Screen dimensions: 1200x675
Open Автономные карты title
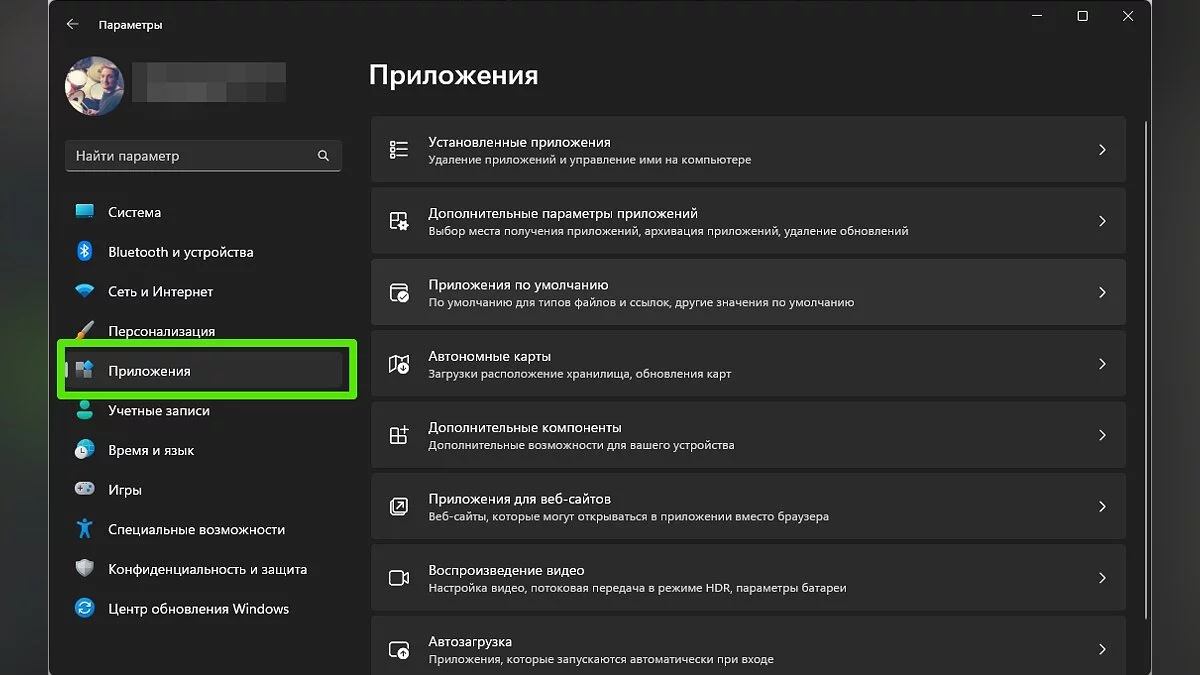pyautogui.click(x=490, y=356)
